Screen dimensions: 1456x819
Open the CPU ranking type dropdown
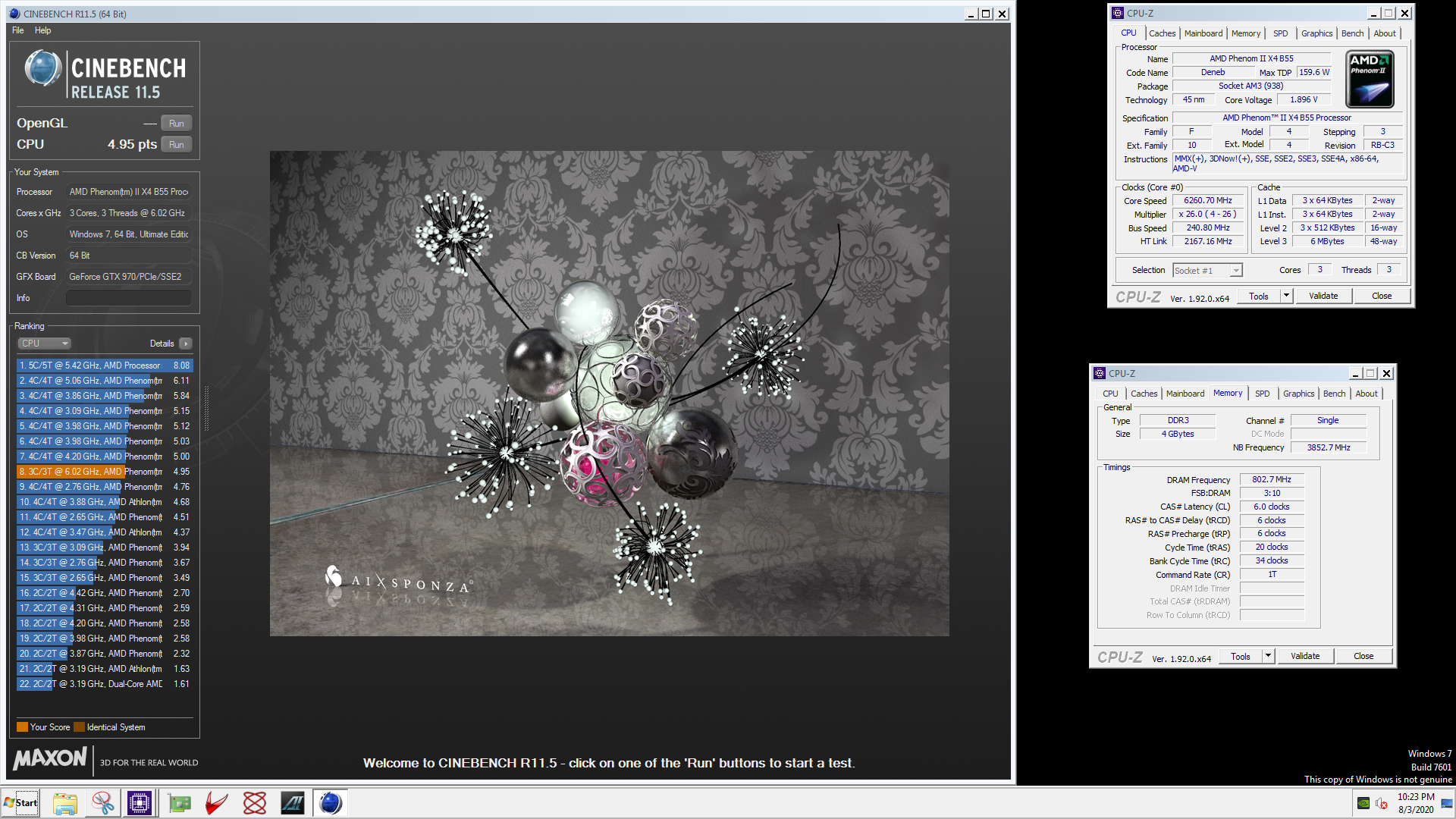click(x=44, y=344)
